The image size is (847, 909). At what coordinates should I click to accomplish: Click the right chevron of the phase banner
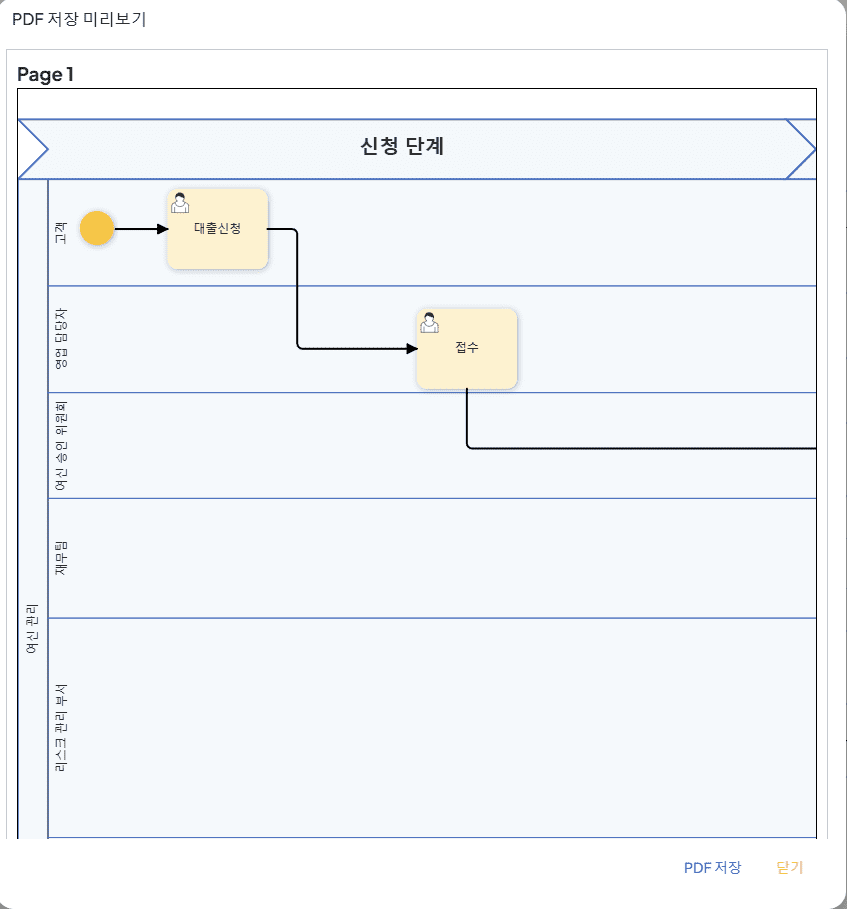coord(801,149)
